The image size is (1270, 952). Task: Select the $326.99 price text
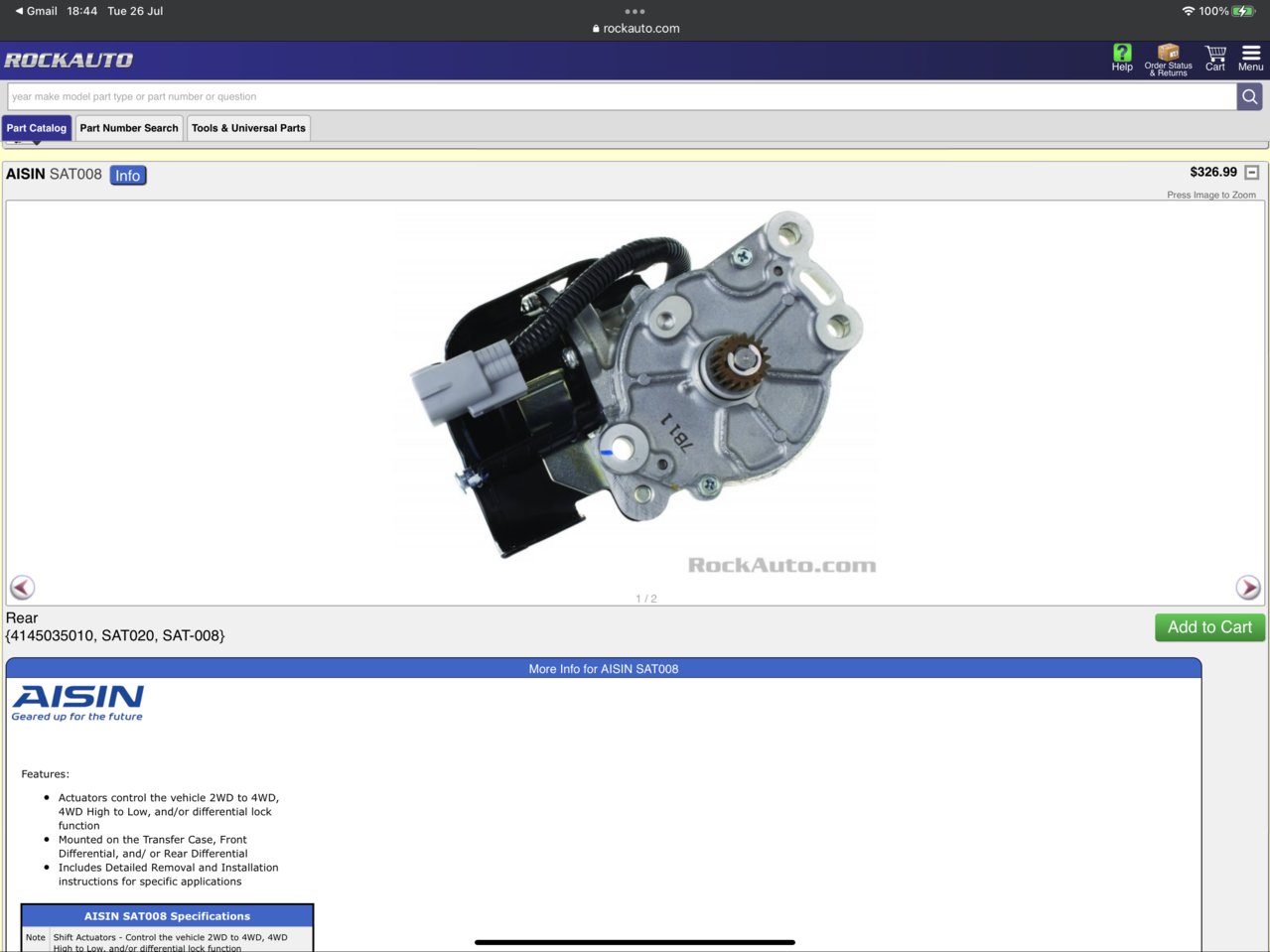[1213, 172]
